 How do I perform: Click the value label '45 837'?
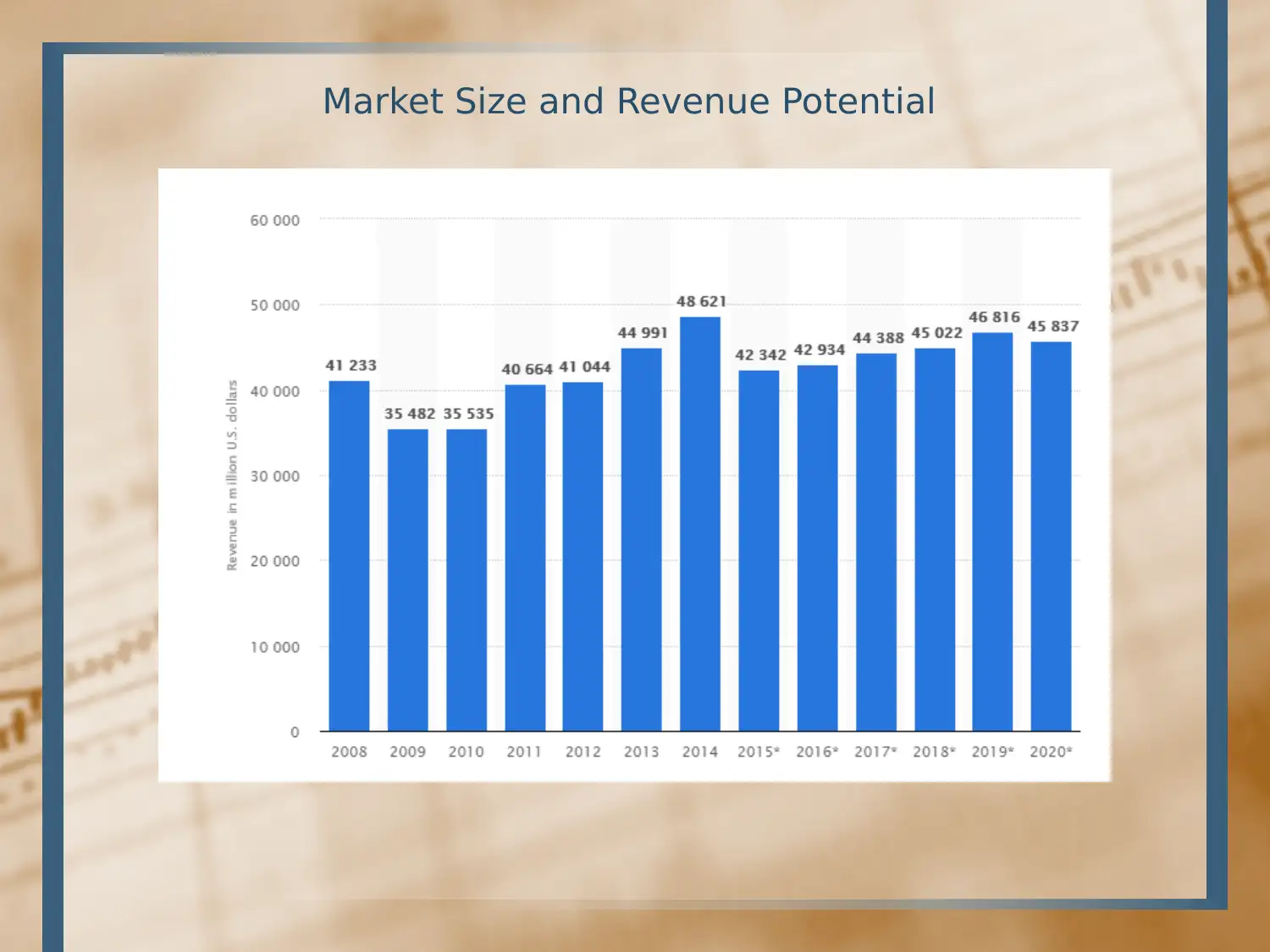tap(1053, 327)
